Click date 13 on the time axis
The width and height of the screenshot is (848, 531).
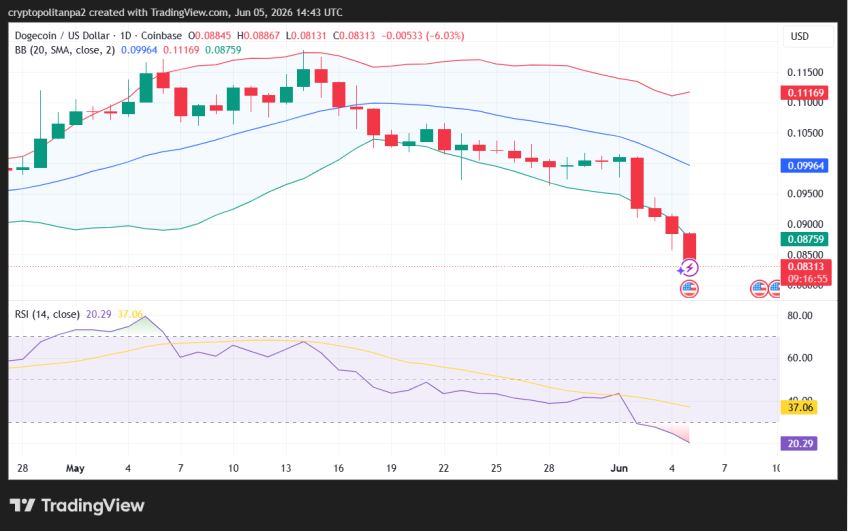286,468
